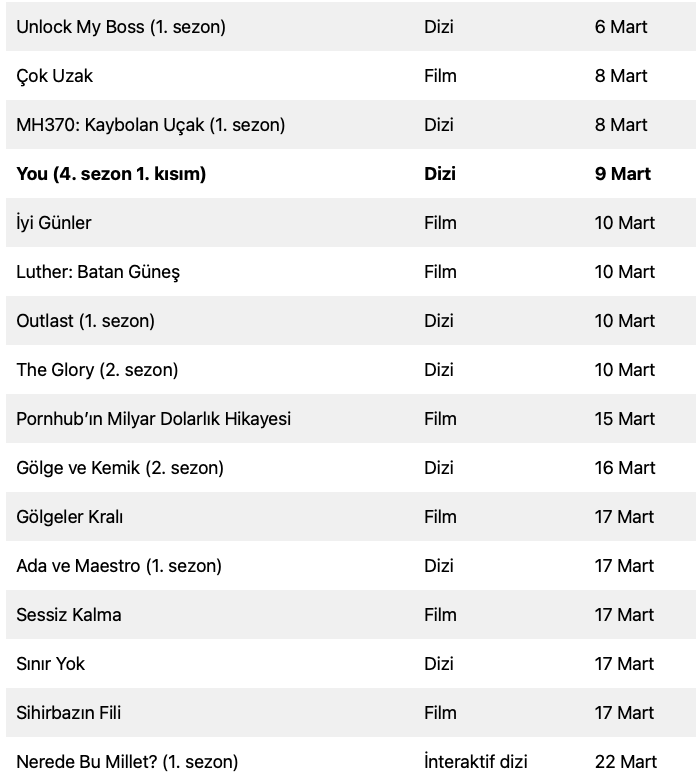Click 'MH370: Kaybolan Uçak (1. sezon)' entry
Viewport: 699px width, 784px height.
click(151, 125)
